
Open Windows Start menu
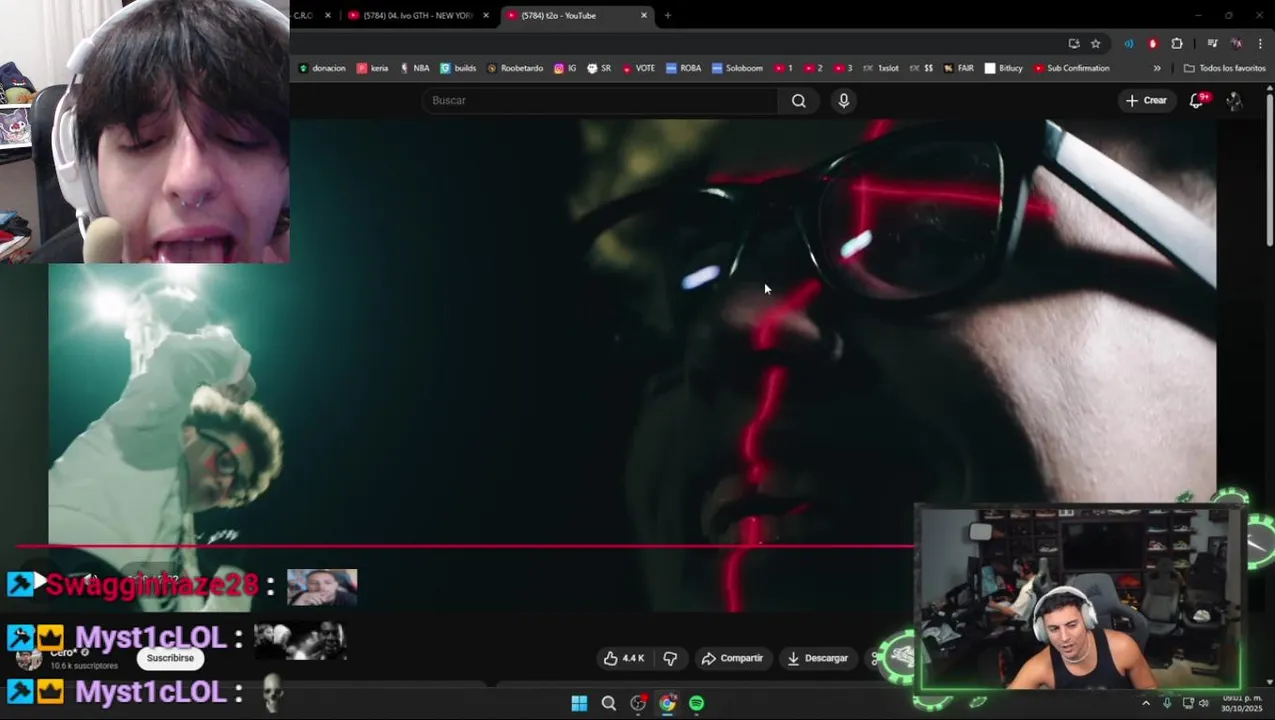coord(579,703)
